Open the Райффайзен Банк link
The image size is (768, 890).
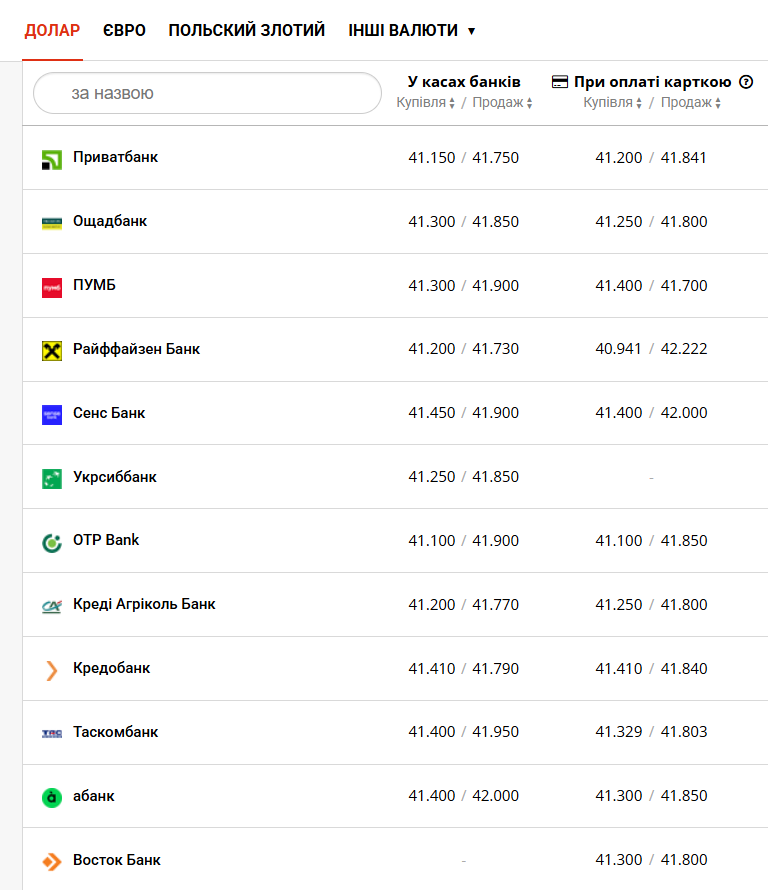click(136, 349)
